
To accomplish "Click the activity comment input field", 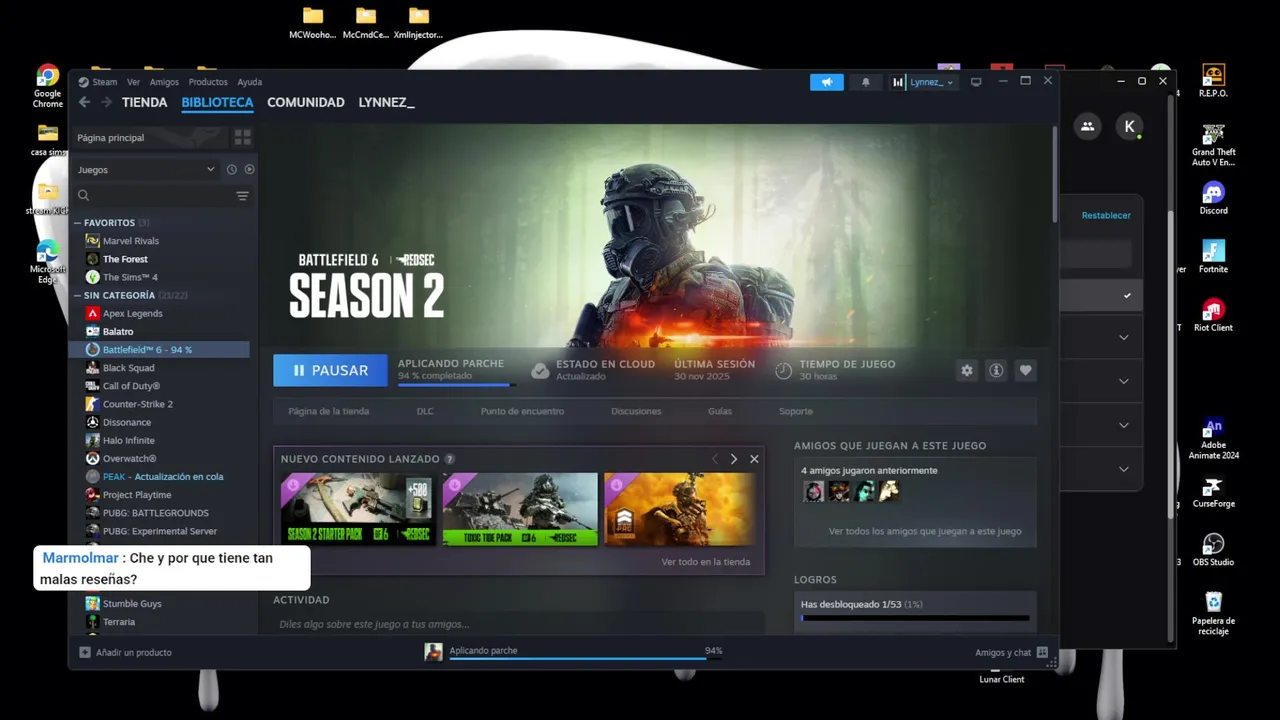I will 518,624.
